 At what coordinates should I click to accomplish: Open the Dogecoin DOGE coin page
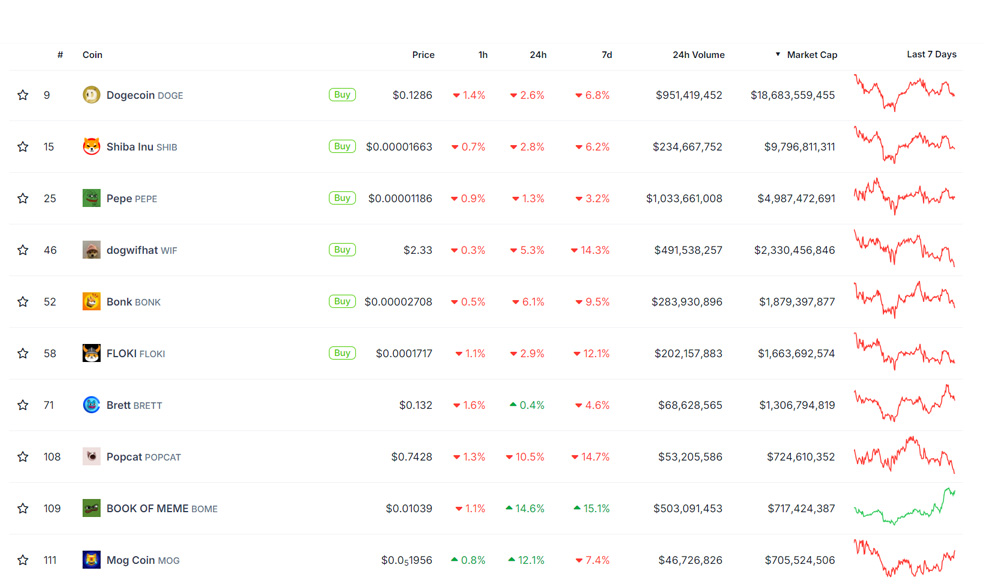[x=144, y=95]
